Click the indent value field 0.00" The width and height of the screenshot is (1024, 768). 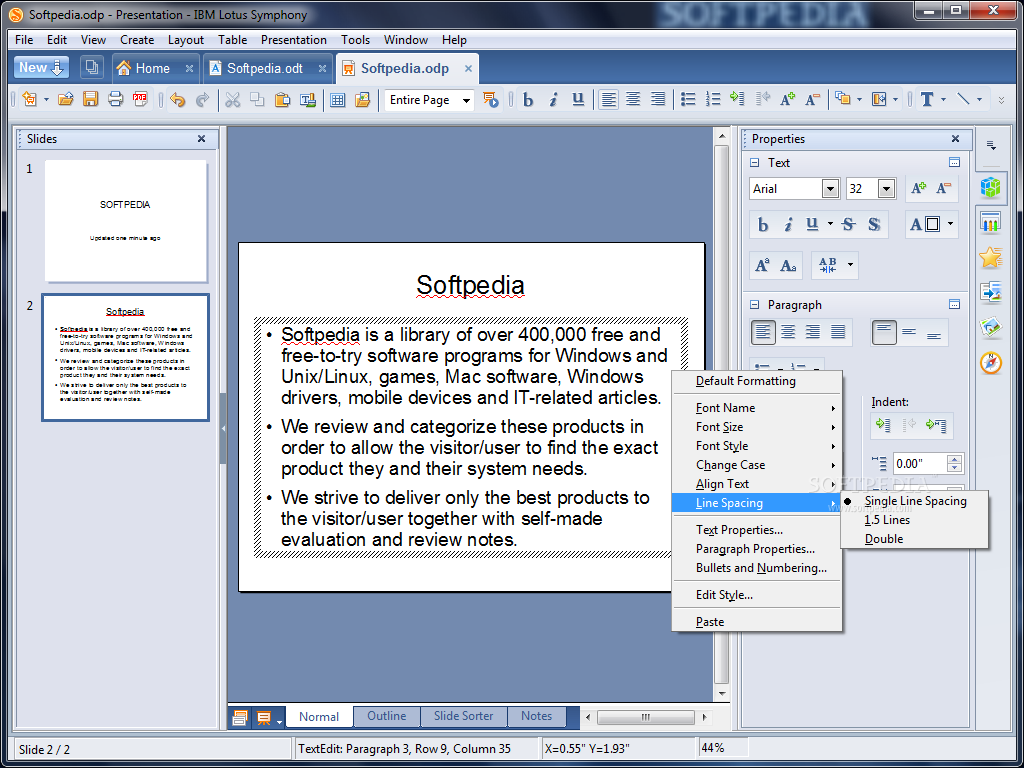pos(920,464)
